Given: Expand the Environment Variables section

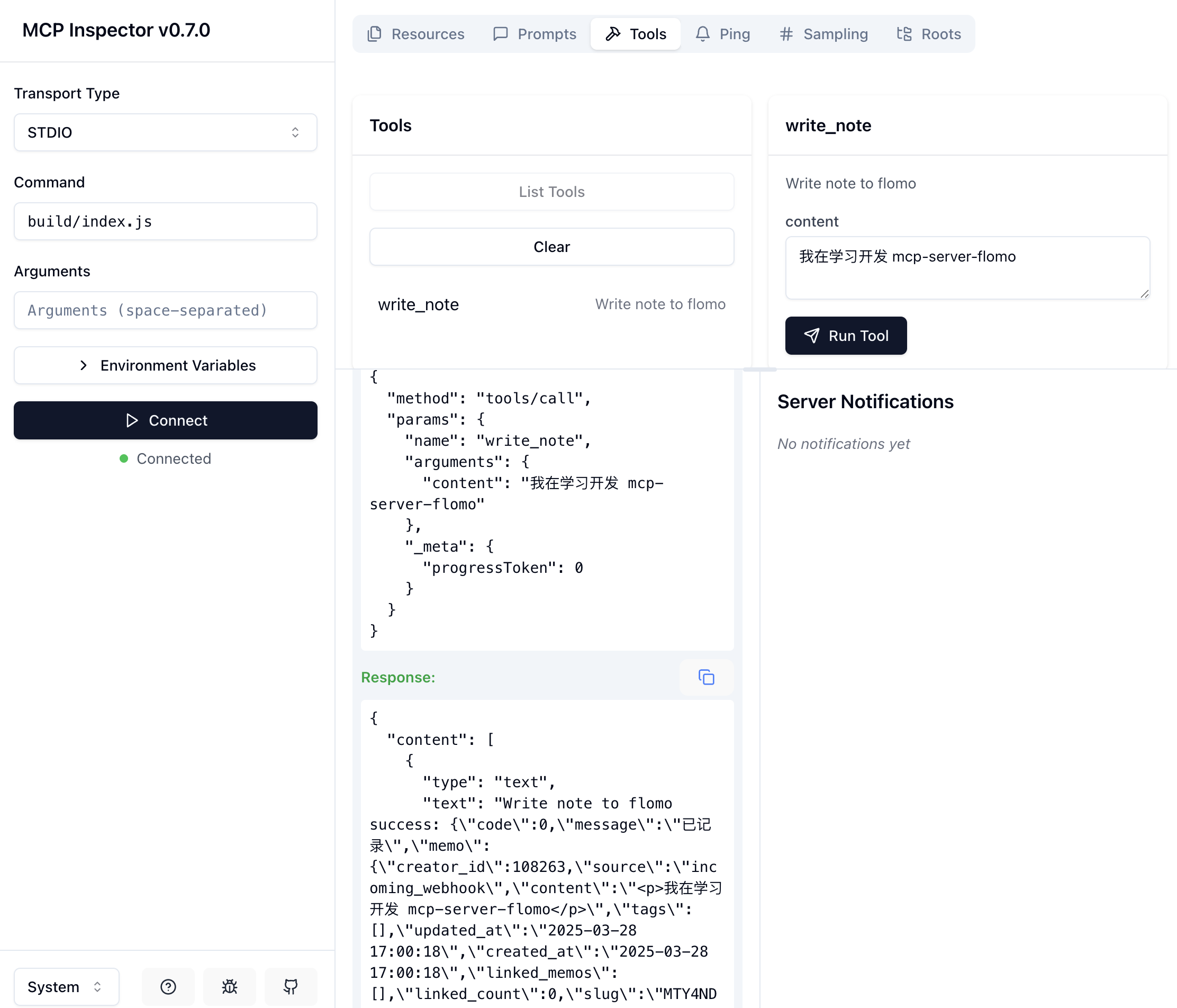Looking at the screenshot, I should coord(165,365).
